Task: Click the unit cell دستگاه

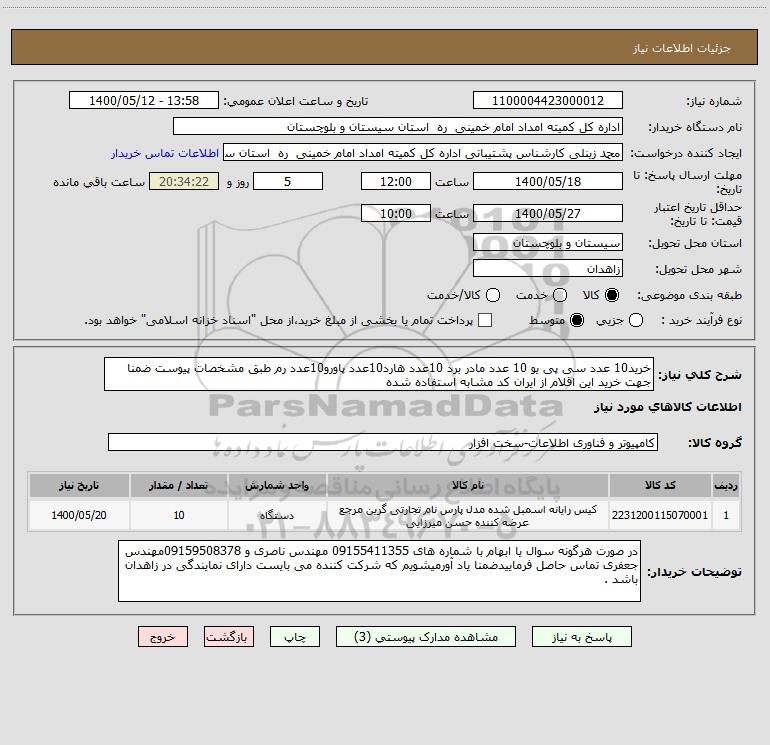Action: click(x=277, y=515)
